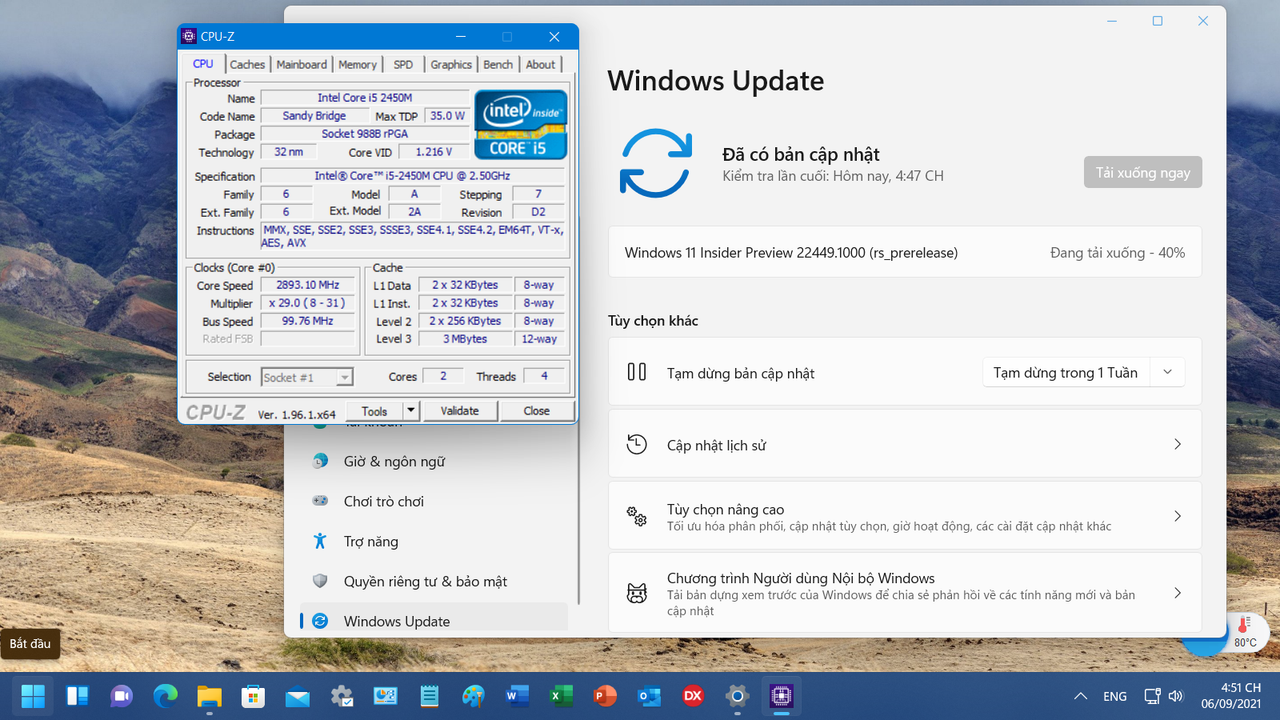This screenshot has width=1280, height=720.
Task: Click the Insider Program cat icon
Action: [x=637, y=594]
